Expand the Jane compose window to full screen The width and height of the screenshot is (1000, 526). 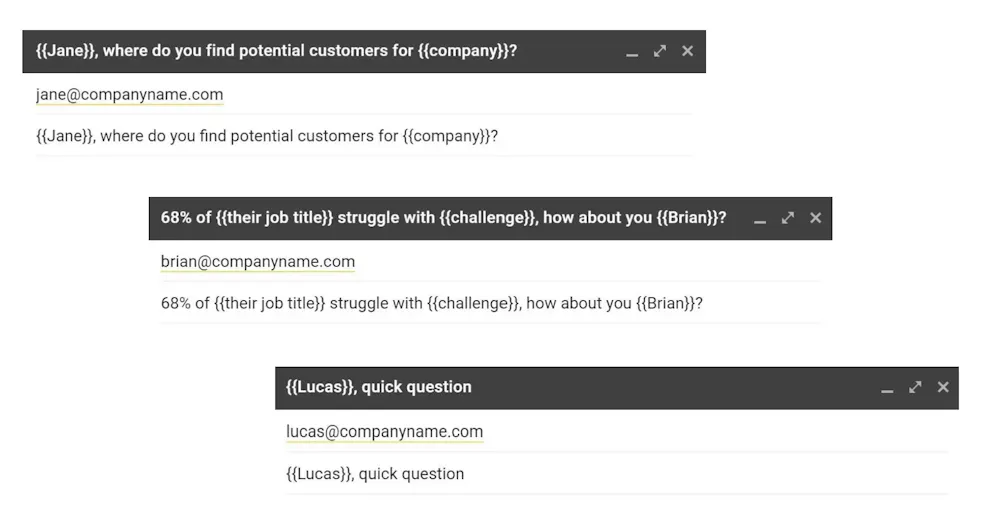[660, 51]
